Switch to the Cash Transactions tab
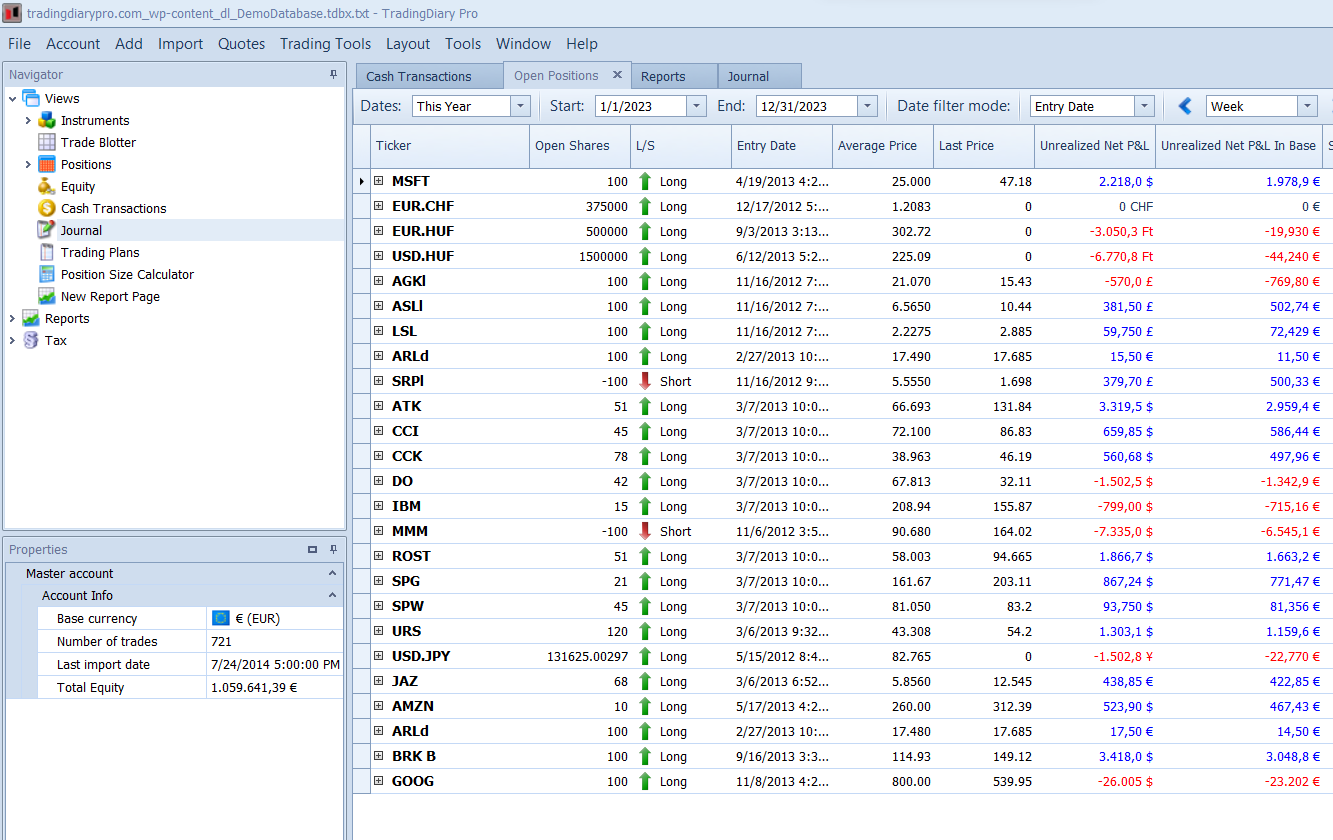Screen dimensions: 1333x840 coord(429,76)
